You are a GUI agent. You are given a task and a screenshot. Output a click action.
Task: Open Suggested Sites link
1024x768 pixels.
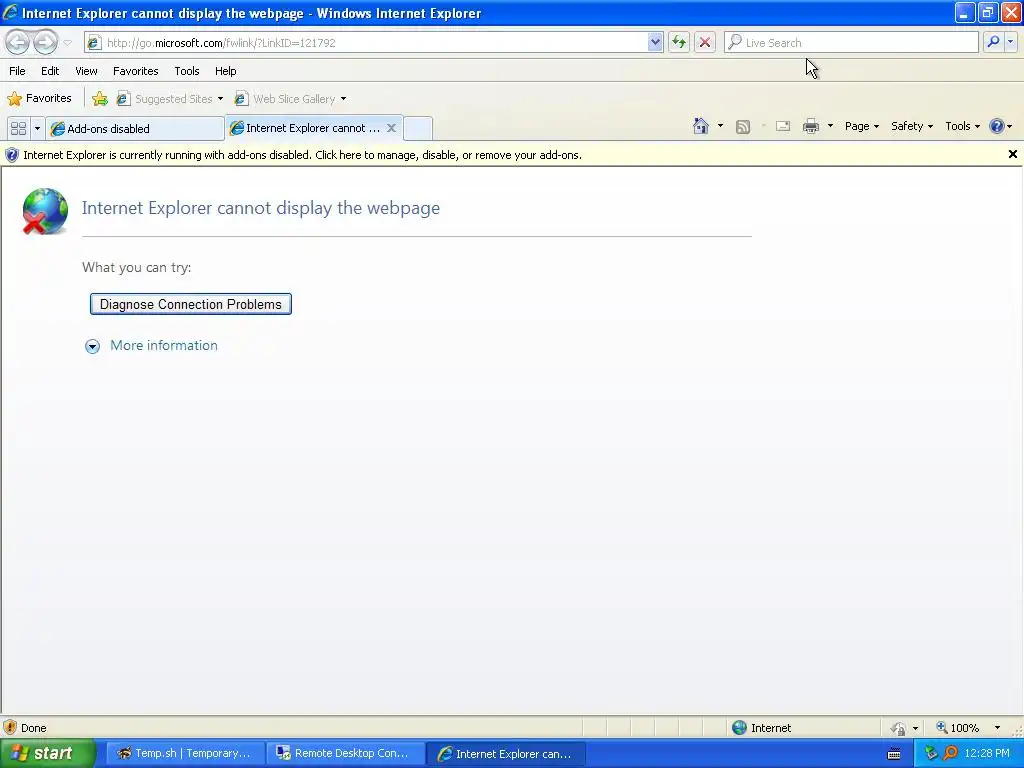(170, 99)
